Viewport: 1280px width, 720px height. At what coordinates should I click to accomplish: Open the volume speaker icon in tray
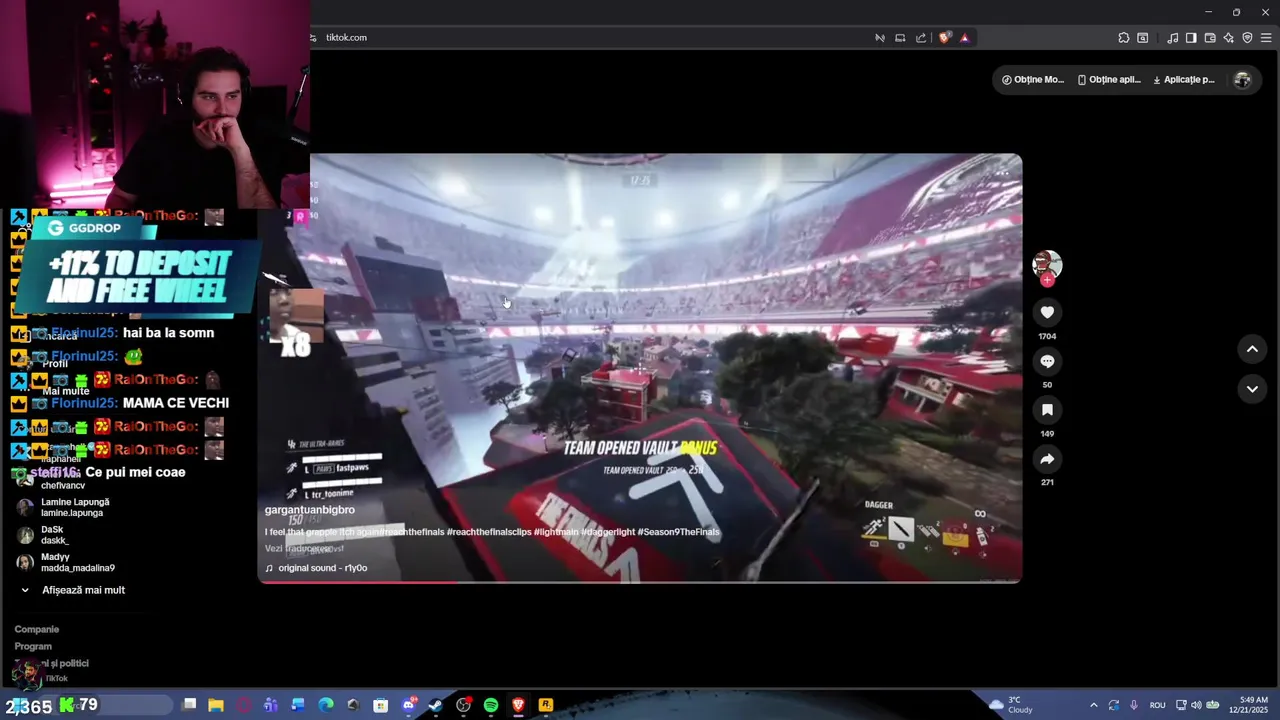click(x=1196, y=705)
